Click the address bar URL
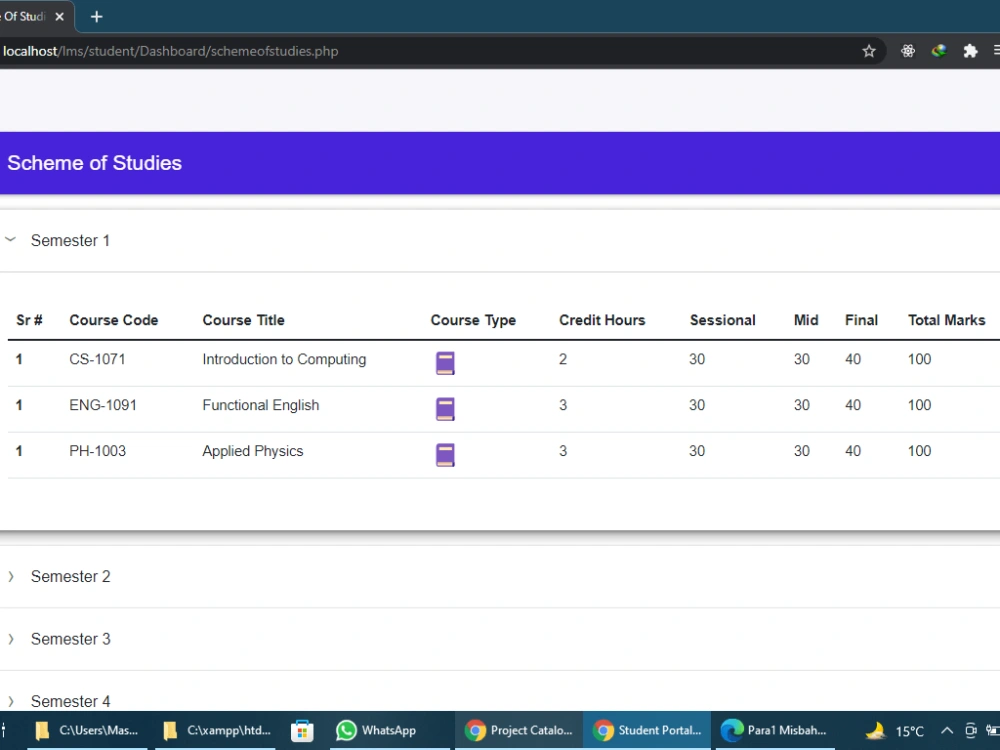 click(171, 51)
